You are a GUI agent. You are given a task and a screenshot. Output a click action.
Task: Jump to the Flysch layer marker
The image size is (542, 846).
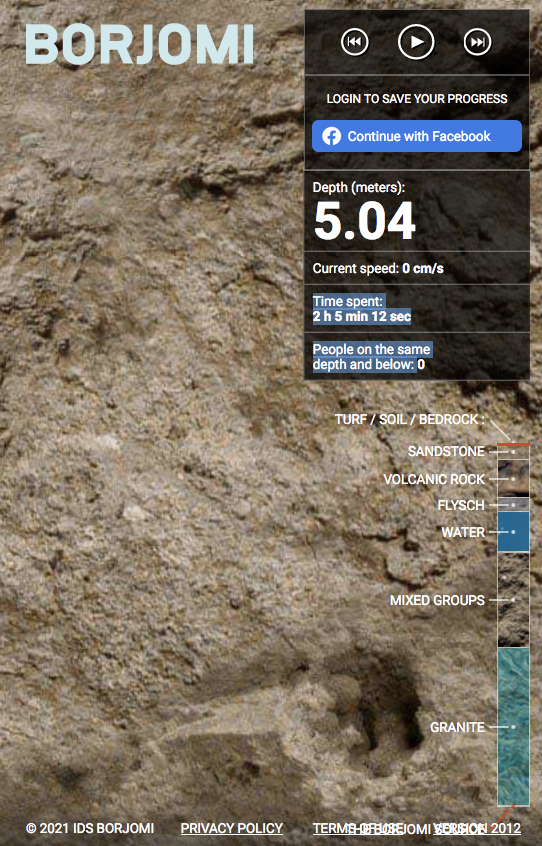click(513, 505)
